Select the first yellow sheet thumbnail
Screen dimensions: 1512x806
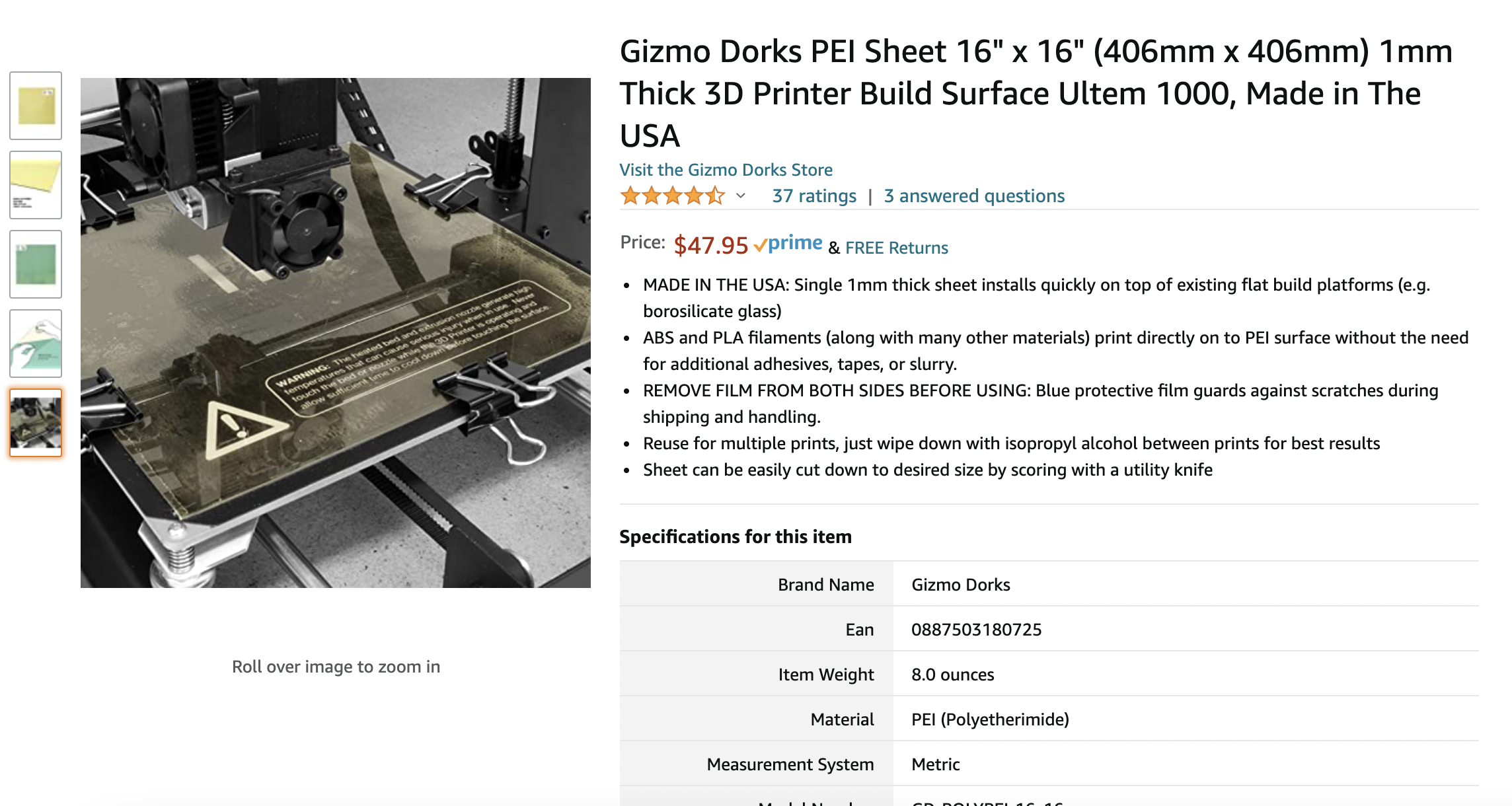[x=36, y=106]
